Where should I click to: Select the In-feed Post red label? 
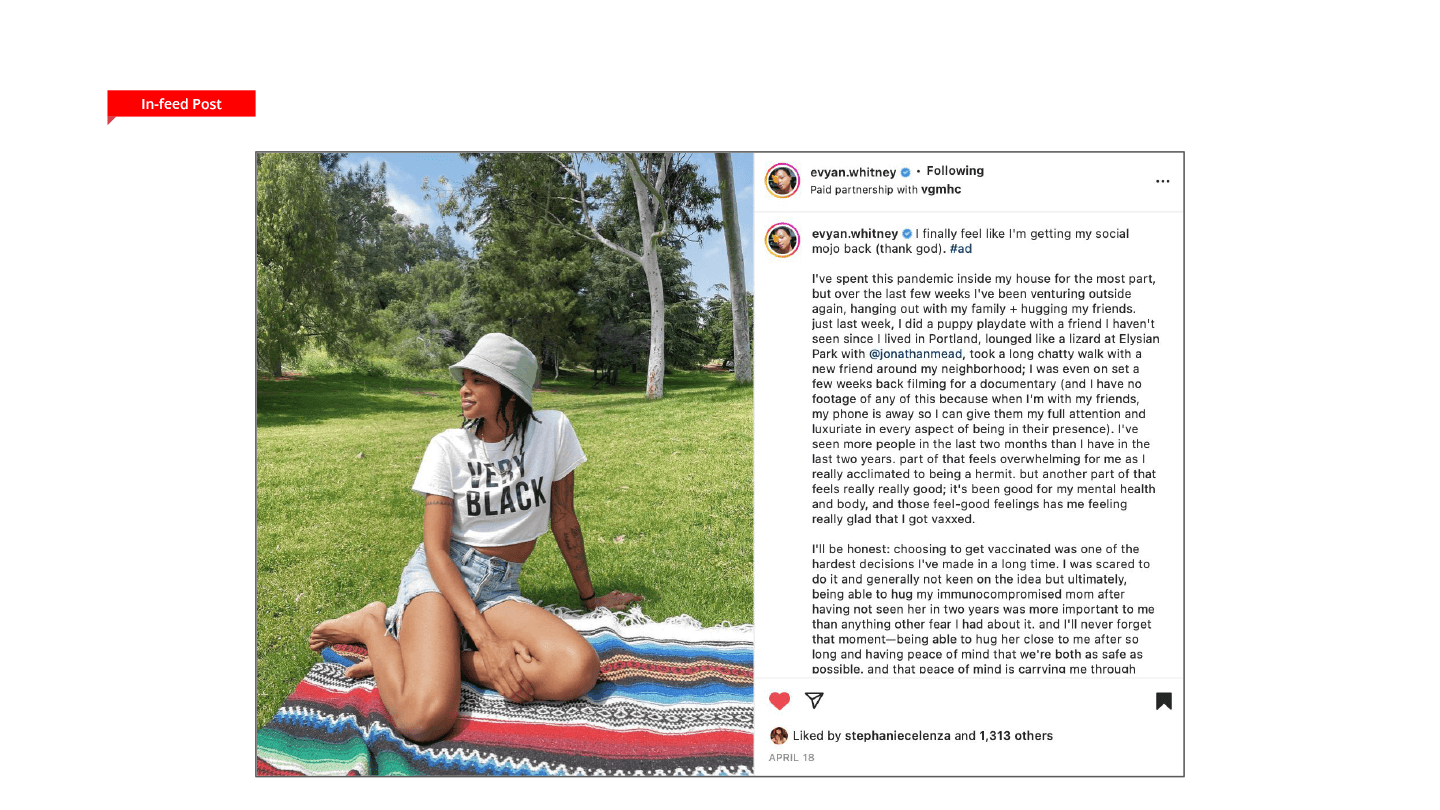181,104
